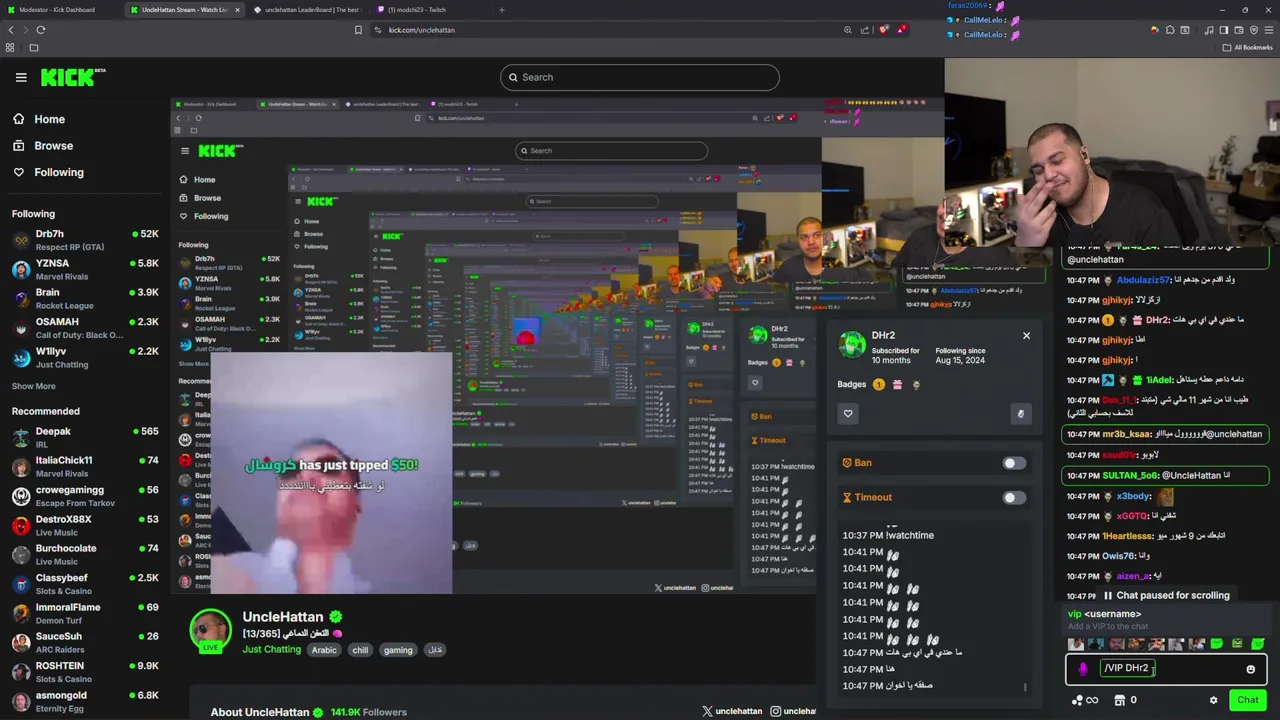The width and height of the screenshot is (1280, 720).
Task: Resume chat via Chat paused for scrolling
Action: tap(1166, 595)
